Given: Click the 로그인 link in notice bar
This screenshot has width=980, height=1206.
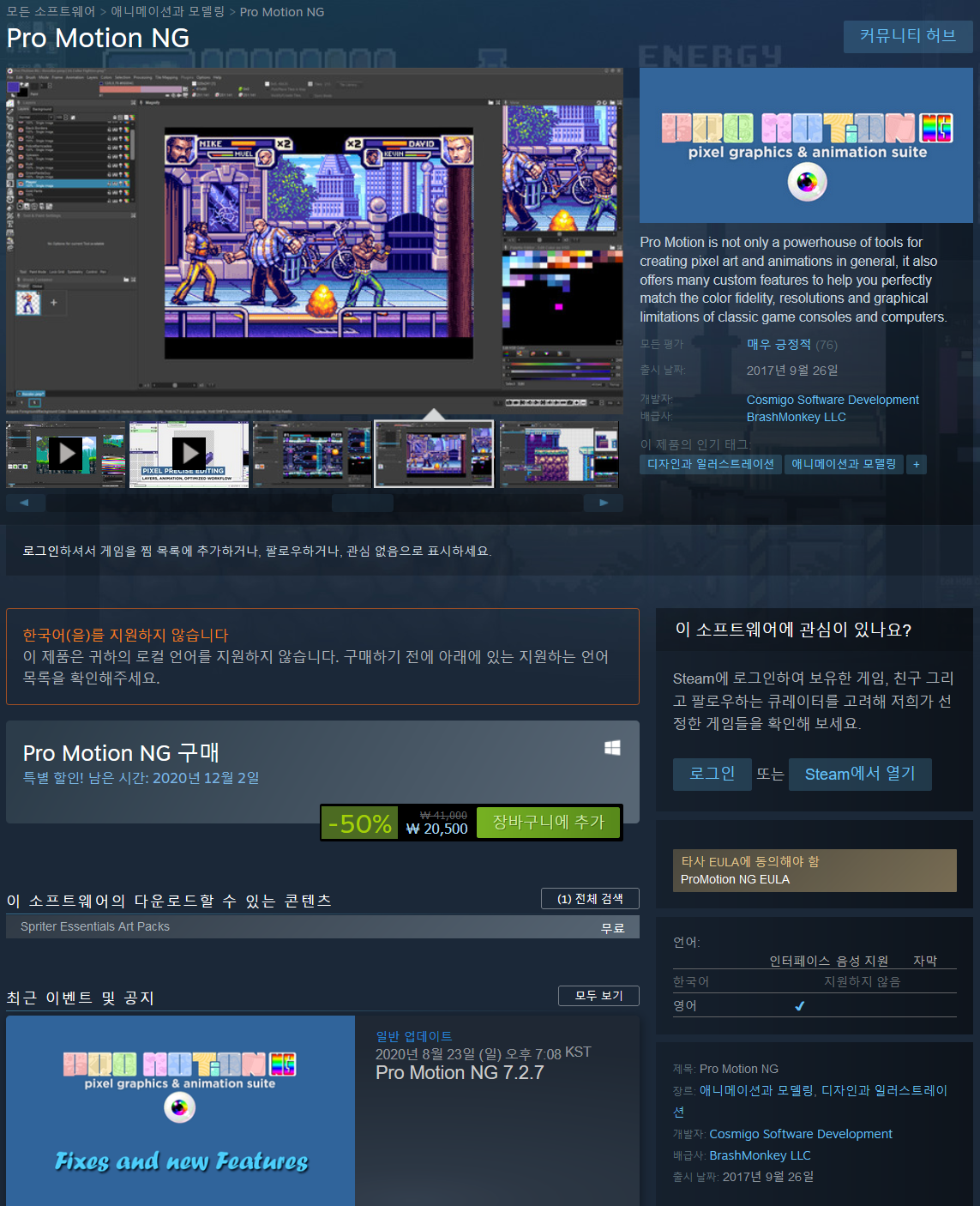Looking at the screenshot, I should [41, 551].
